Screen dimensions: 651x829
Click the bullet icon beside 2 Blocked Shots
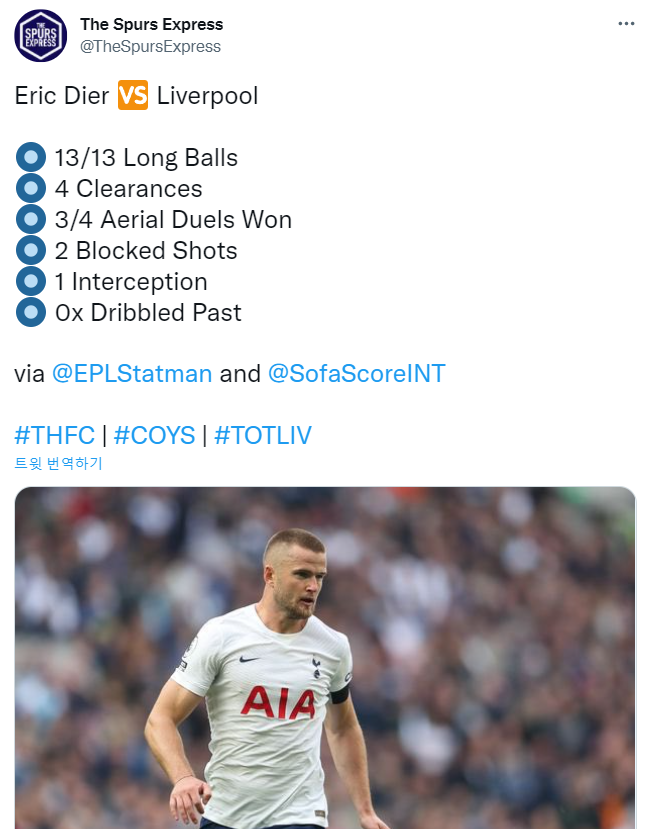click(x=31, y=251)
